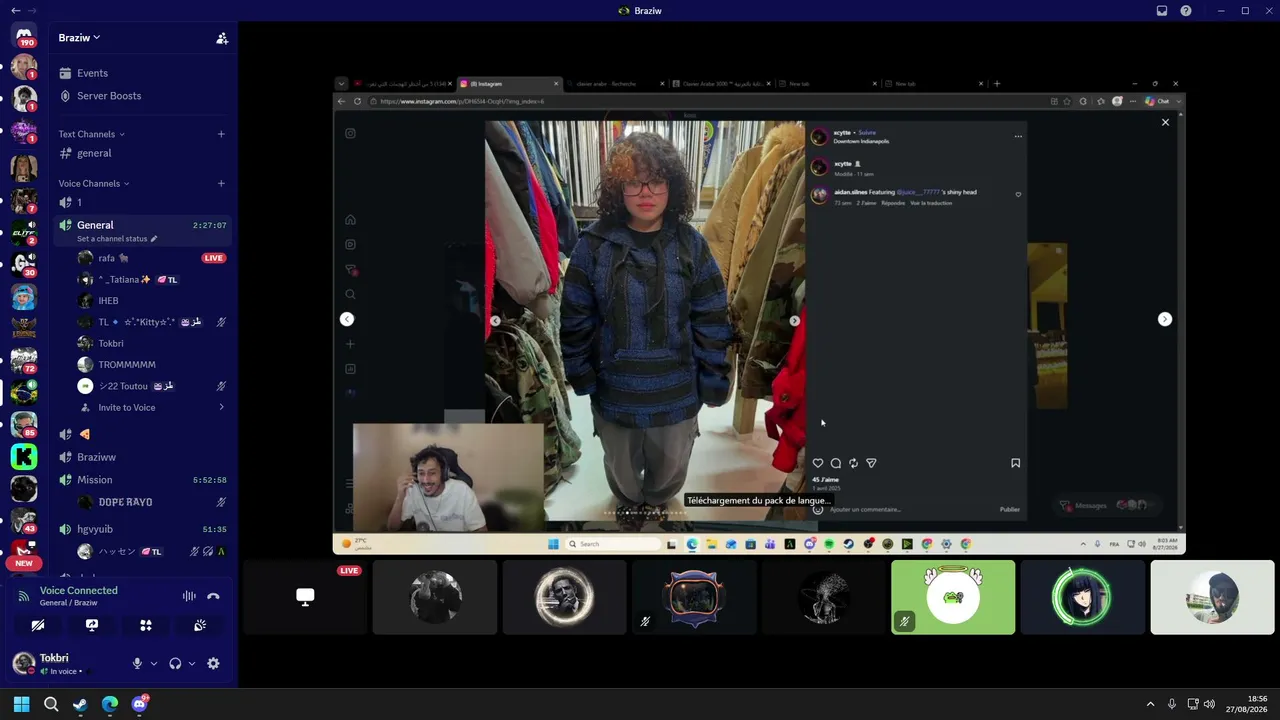Viewport: 1280px width, 720px height.
Task: Open microphone input options arrow
Action: (153, 664)
